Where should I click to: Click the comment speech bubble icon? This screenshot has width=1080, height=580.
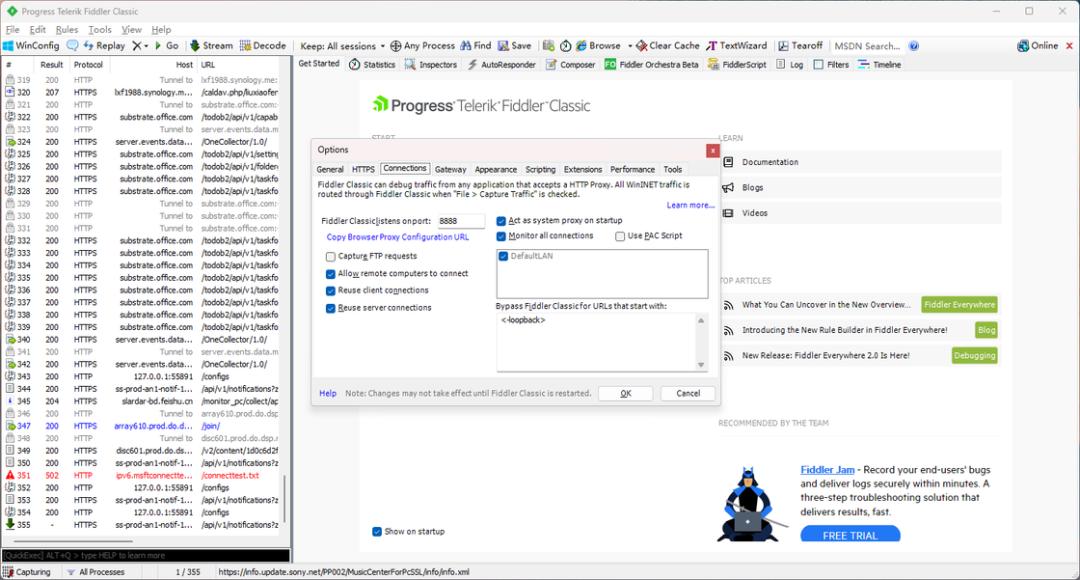pos(72,45)
